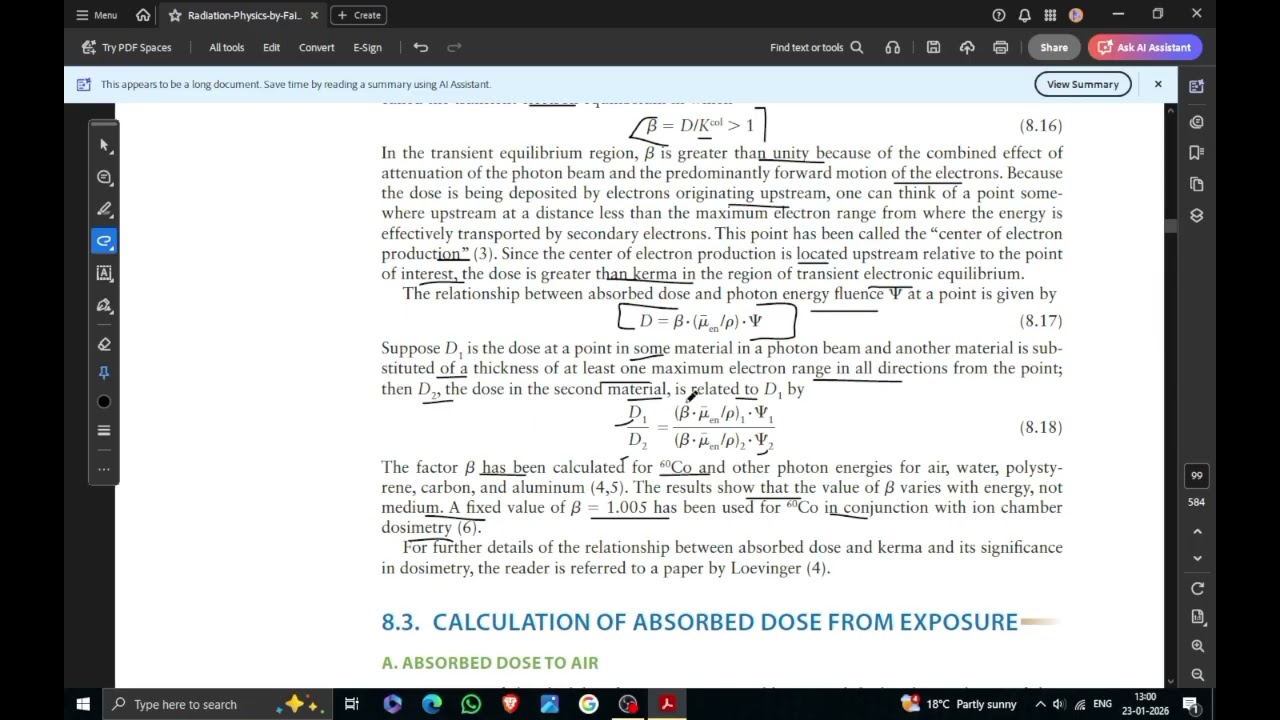Open WhatsApp from the taskbar

coord(471,704)
